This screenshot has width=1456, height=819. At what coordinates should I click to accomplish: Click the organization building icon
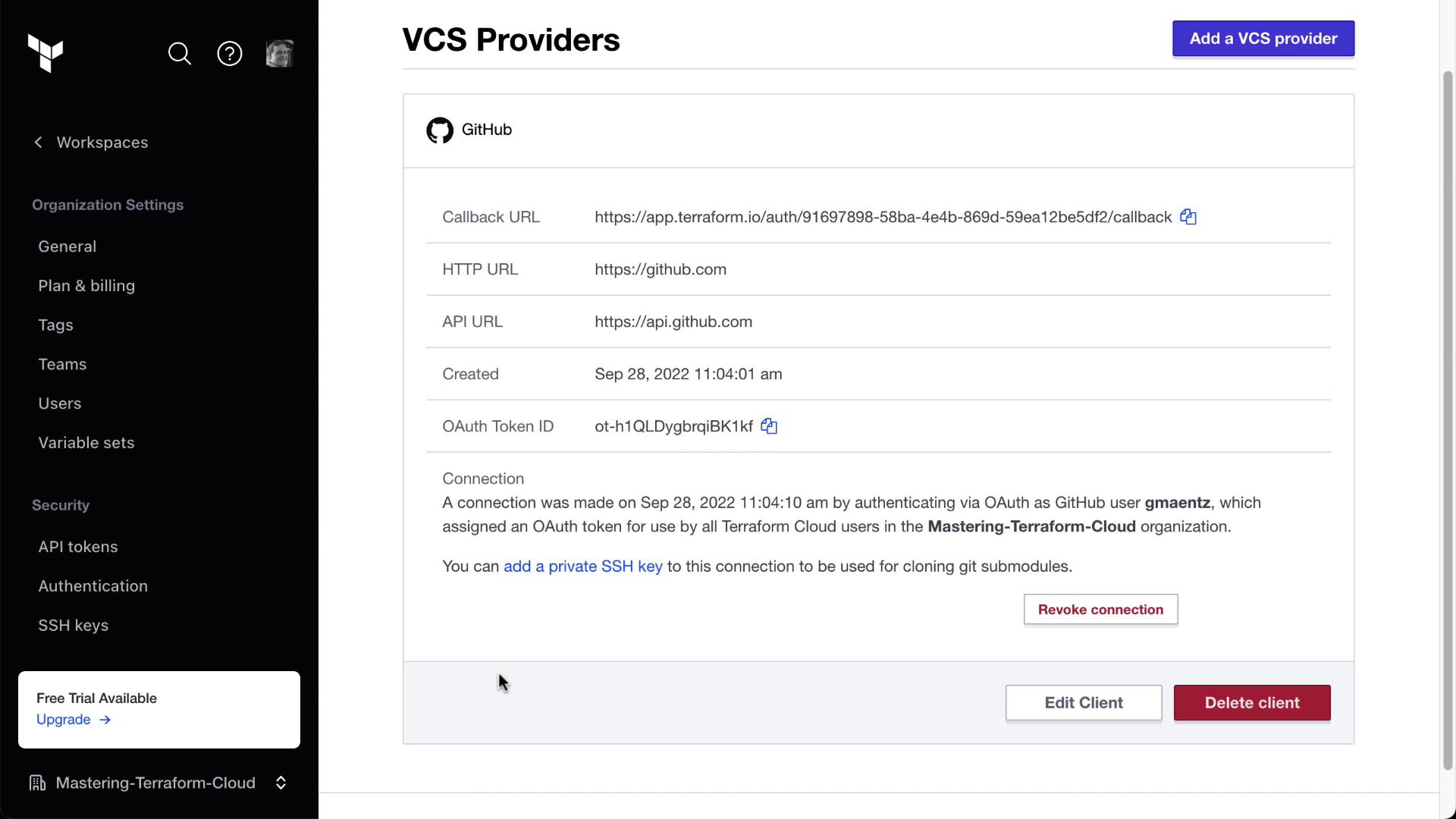(x=37, y=783)
